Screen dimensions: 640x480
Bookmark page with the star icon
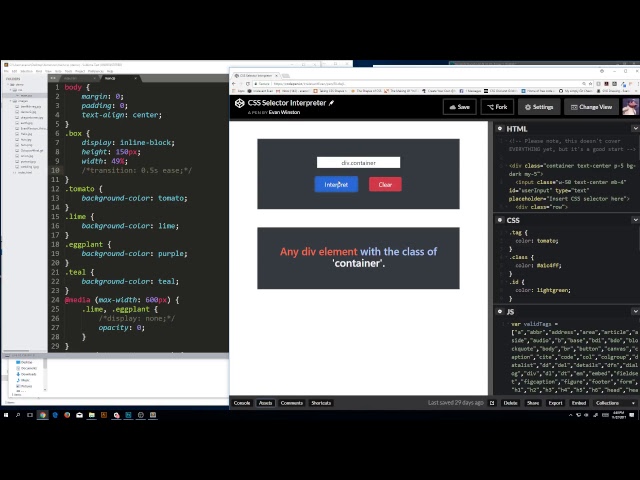590,84
